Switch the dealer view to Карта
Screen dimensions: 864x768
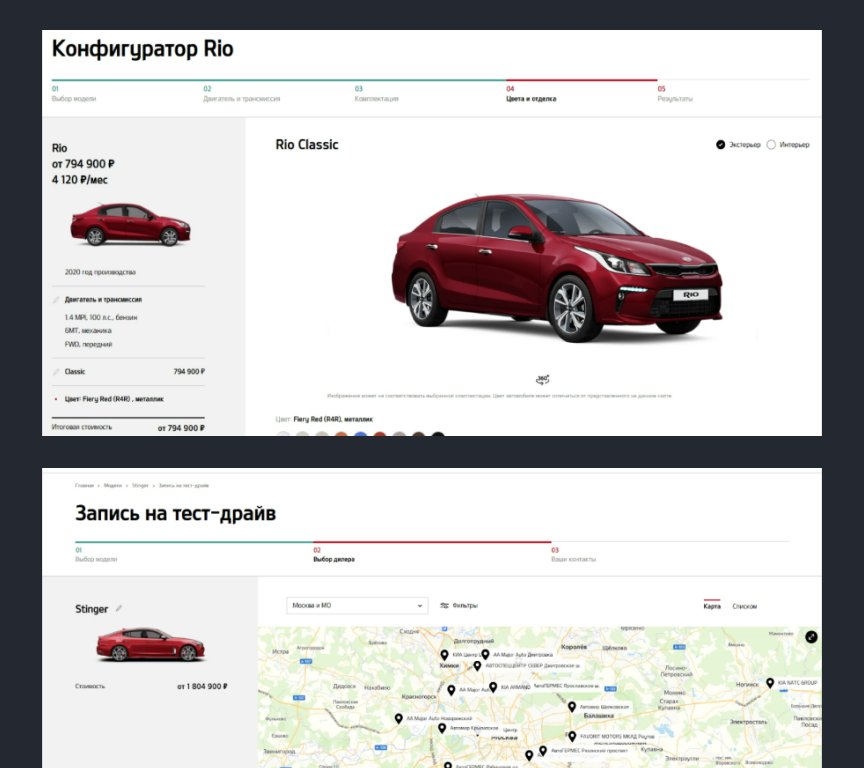[x=711, y=606]
